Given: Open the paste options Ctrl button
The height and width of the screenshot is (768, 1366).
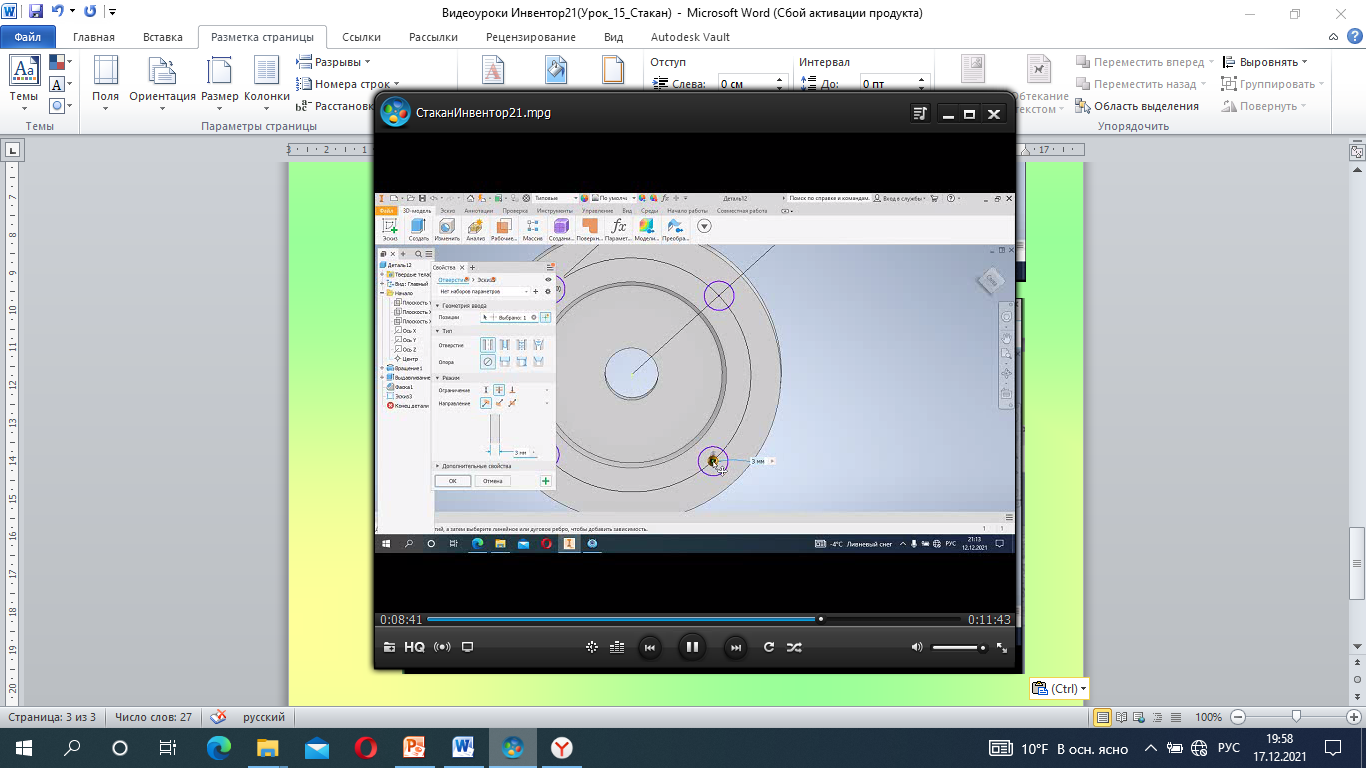Looking at the screenshot, I should 1059,688.
